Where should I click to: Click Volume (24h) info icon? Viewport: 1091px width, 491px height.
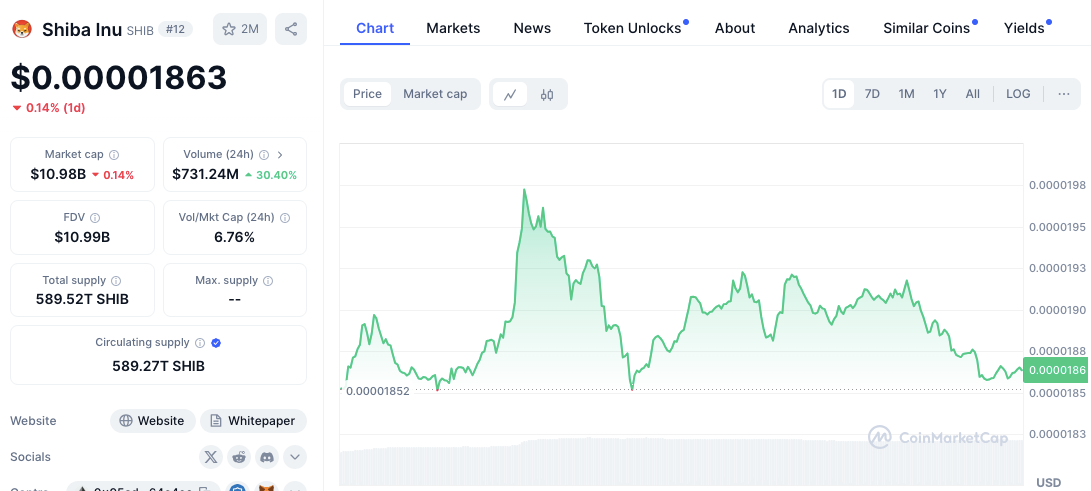pyautogui.click(x=264, y=154)
